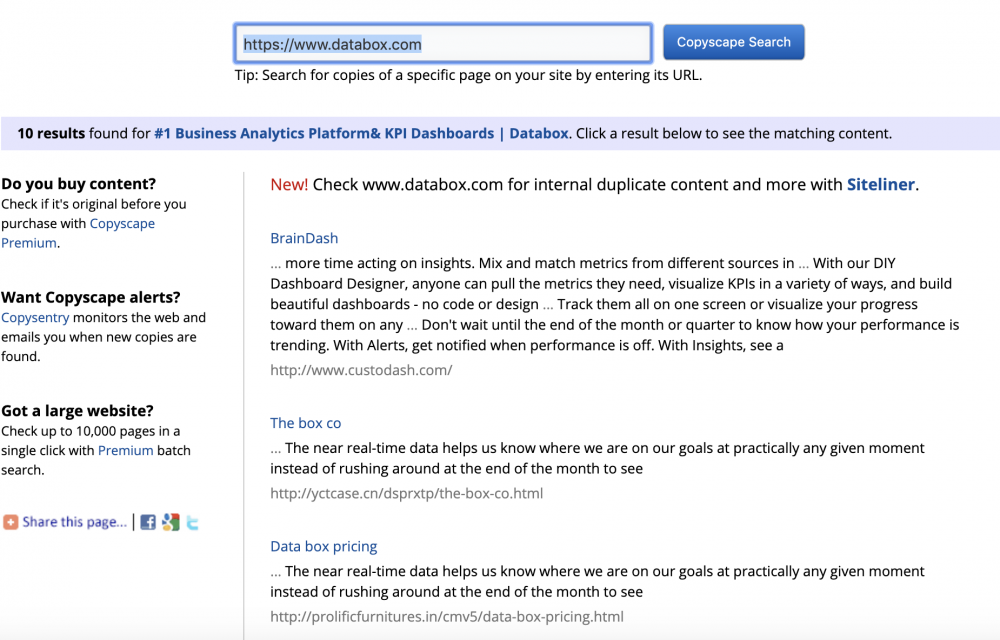Open 'Data box pricing' result title

(323, 547)
